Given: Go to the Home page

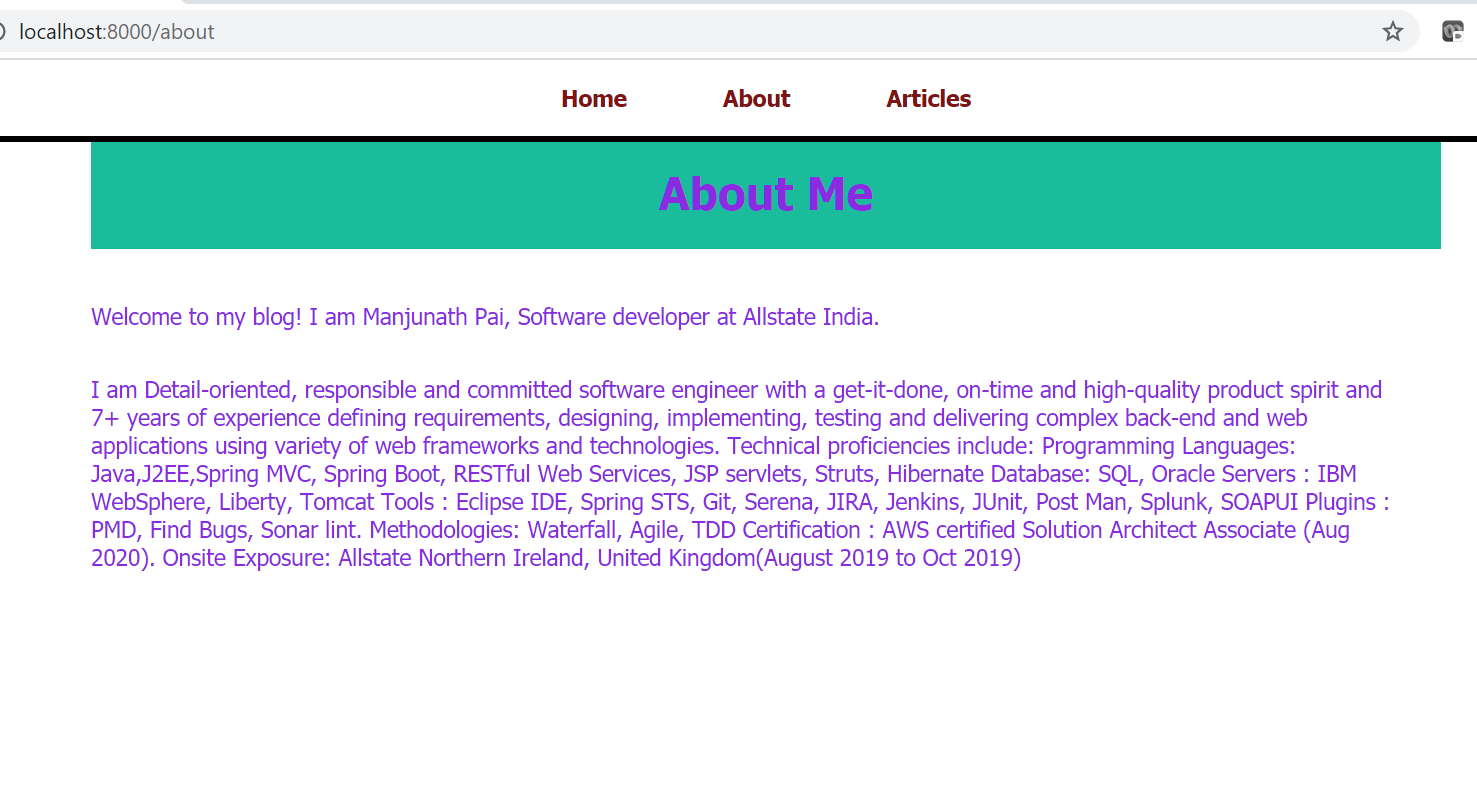Looking at the screenshot, I should pos(594,99).
